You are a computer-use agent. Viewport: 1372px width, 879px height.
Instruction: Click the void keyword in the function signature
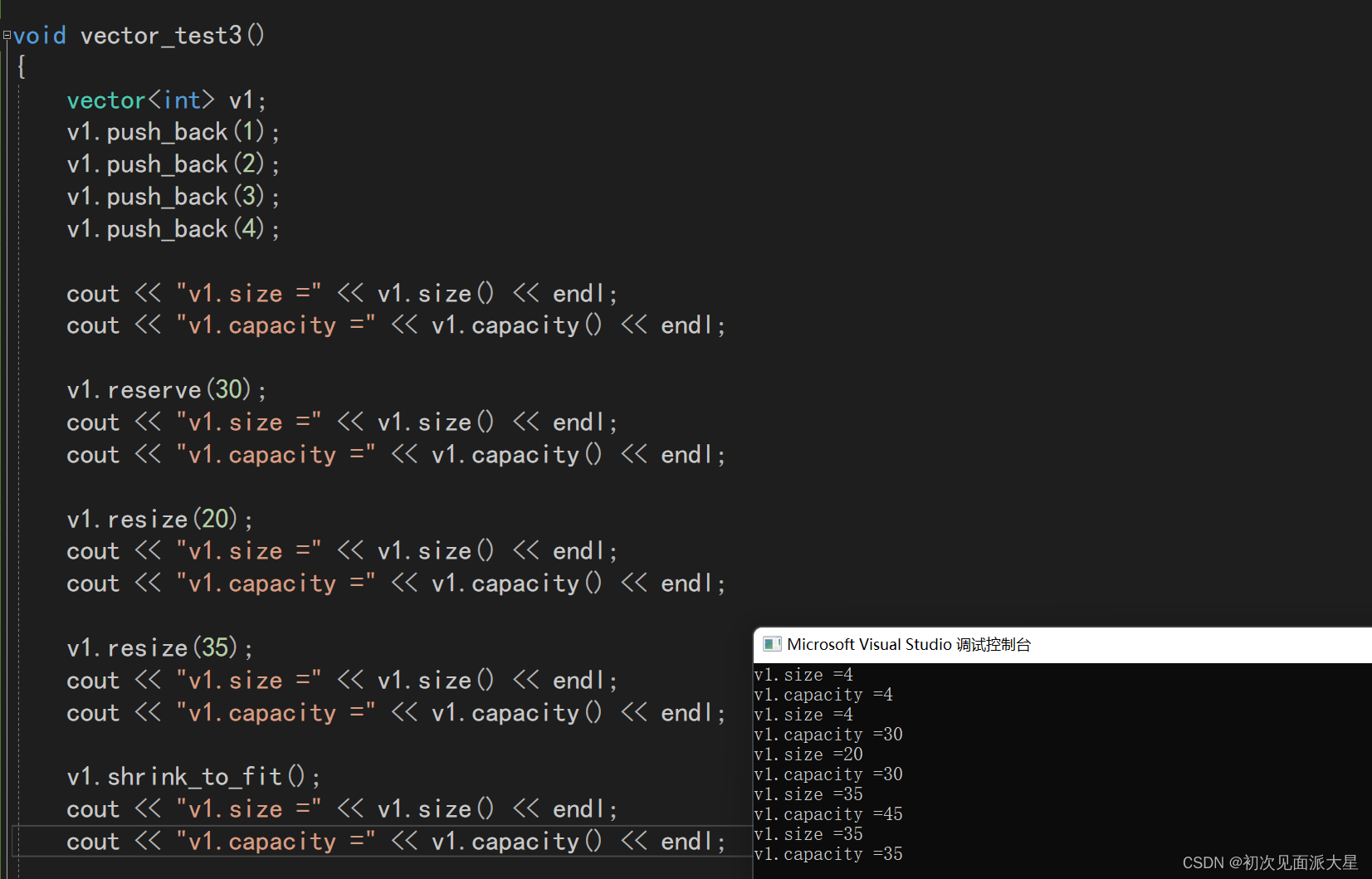pyautogui.click(x=41, y=35)
